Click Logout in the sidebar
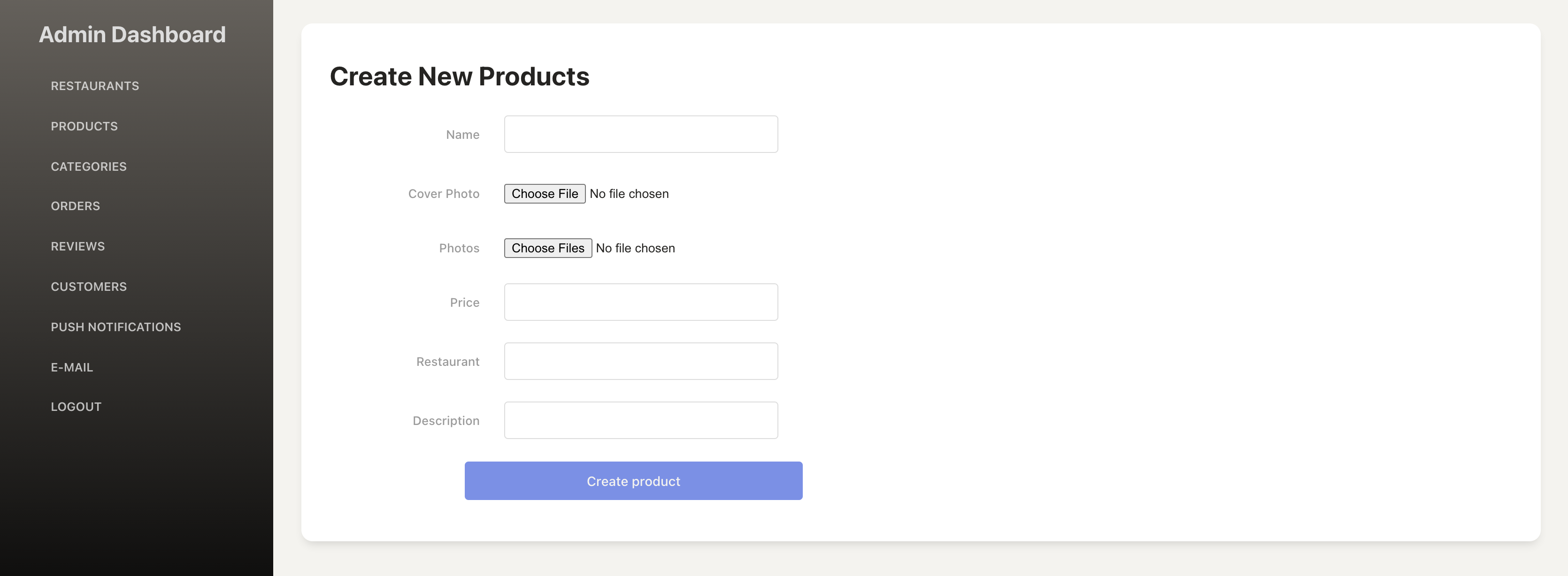 (x=76, y=407)
